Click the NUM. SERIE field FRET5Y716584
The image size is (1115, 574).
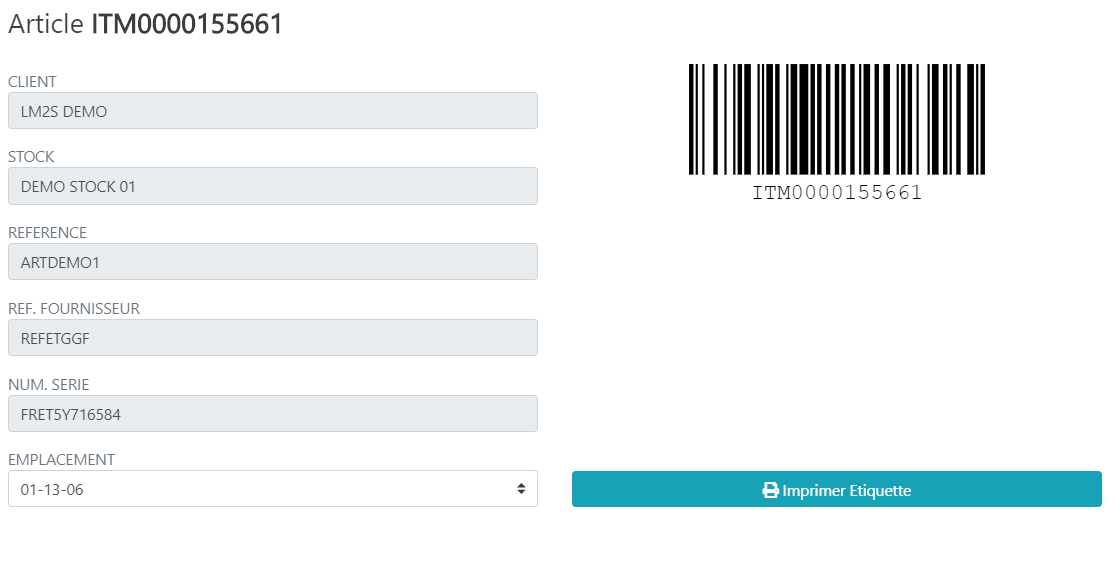tap(272, 413)
